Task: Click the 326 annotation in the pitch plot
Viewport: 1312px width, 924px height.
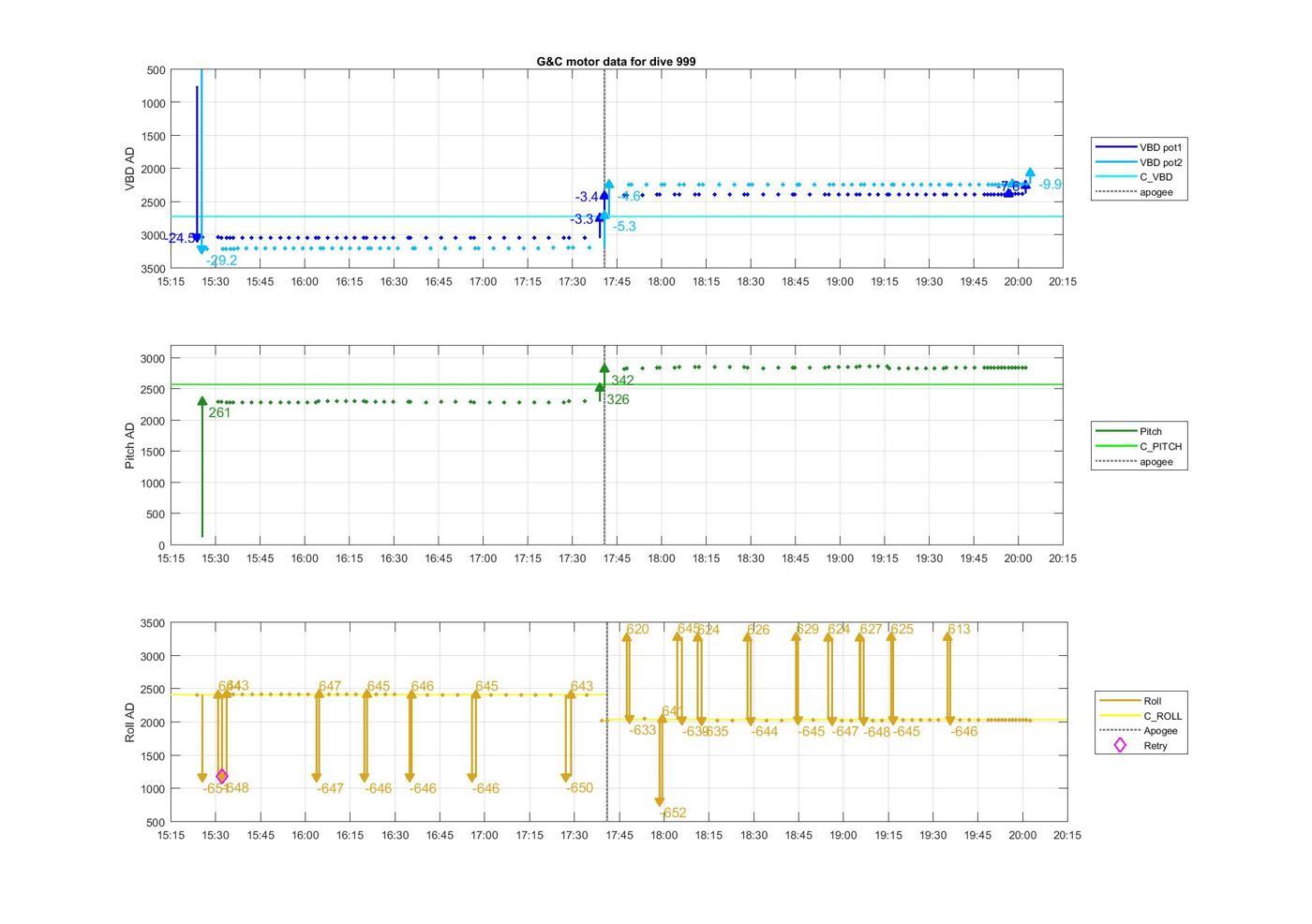Action: point(618,399)
